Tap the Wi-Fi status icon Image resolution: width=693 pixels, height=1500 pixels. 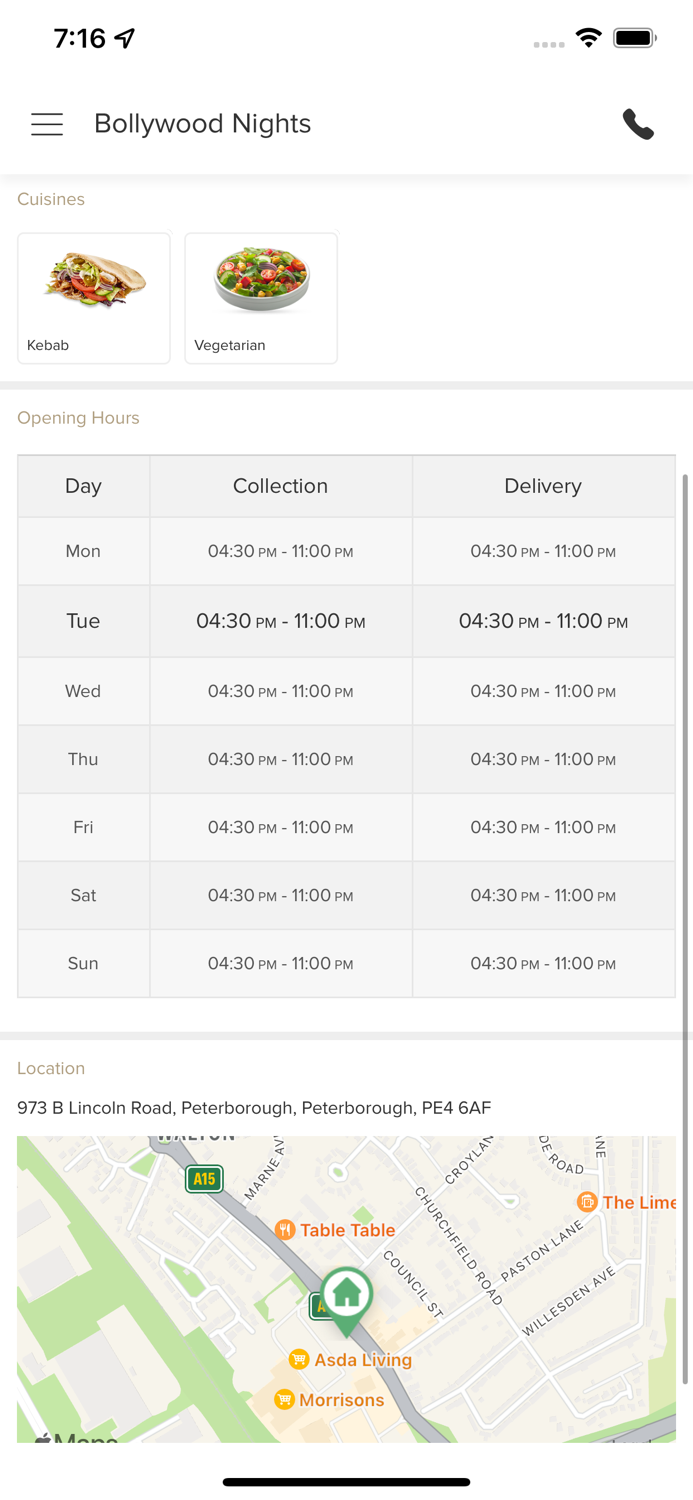(588, 38)
